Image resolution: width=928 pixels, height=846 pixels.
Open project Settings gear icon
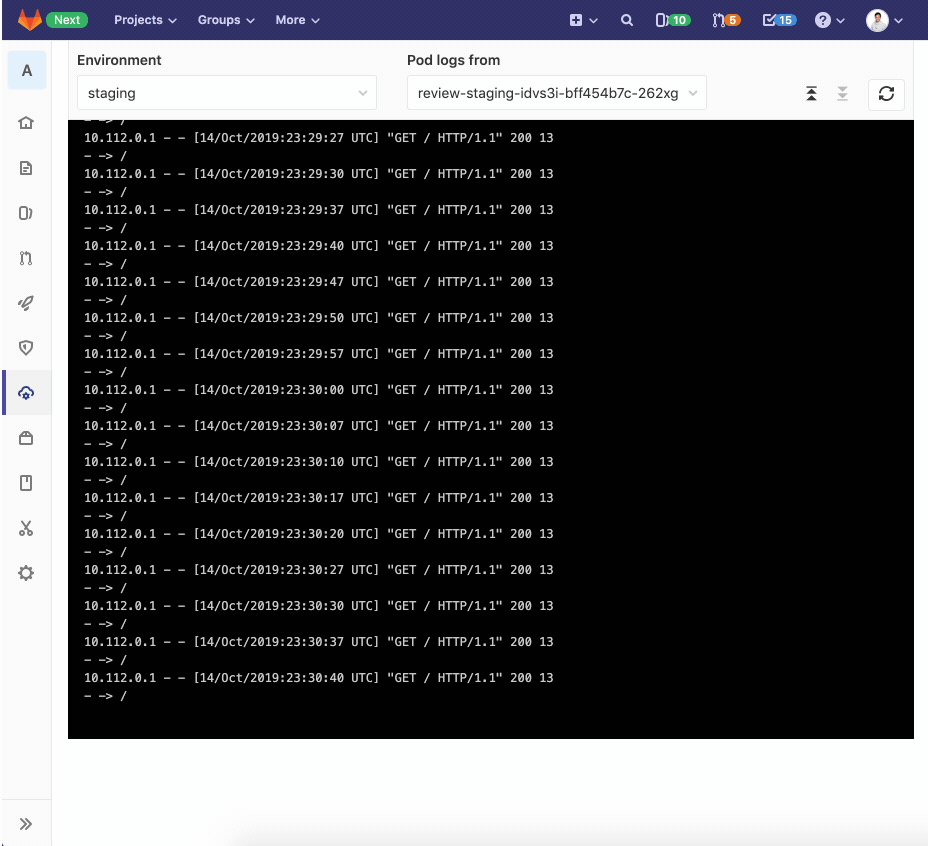click(x=25, y=573)
